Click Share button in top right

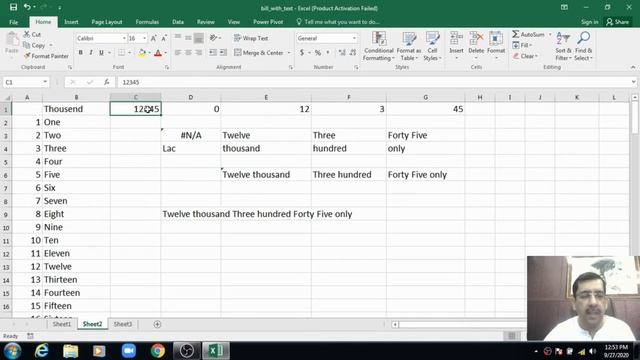point(618,22)
